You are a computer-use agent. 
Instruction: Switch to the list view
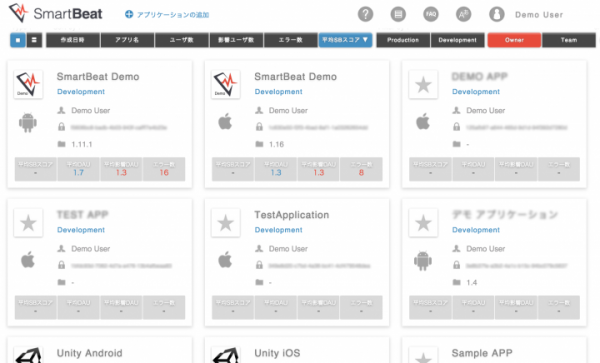coord(34,40)
